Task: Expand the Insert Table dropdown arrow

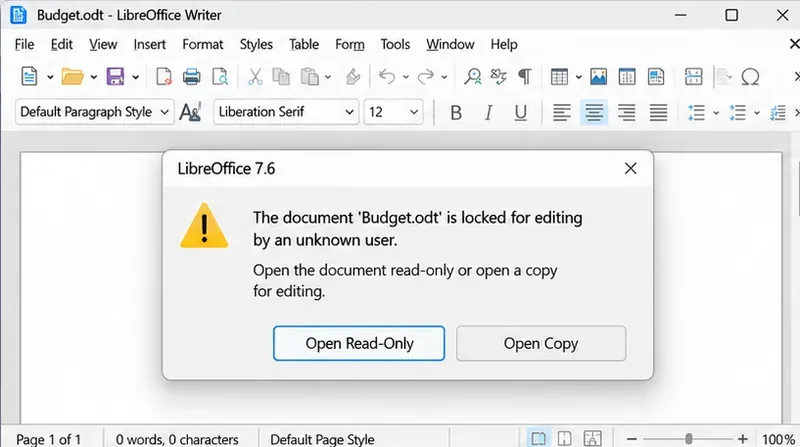Action: (x=579, y=78)
